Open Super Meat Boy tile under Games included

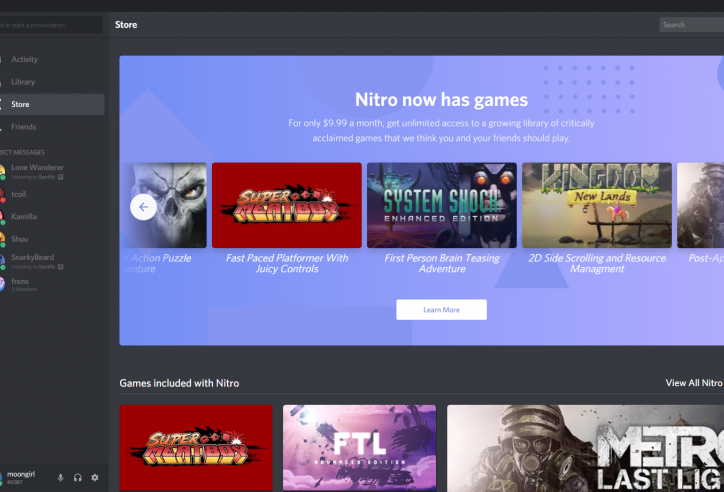(196, 448)
